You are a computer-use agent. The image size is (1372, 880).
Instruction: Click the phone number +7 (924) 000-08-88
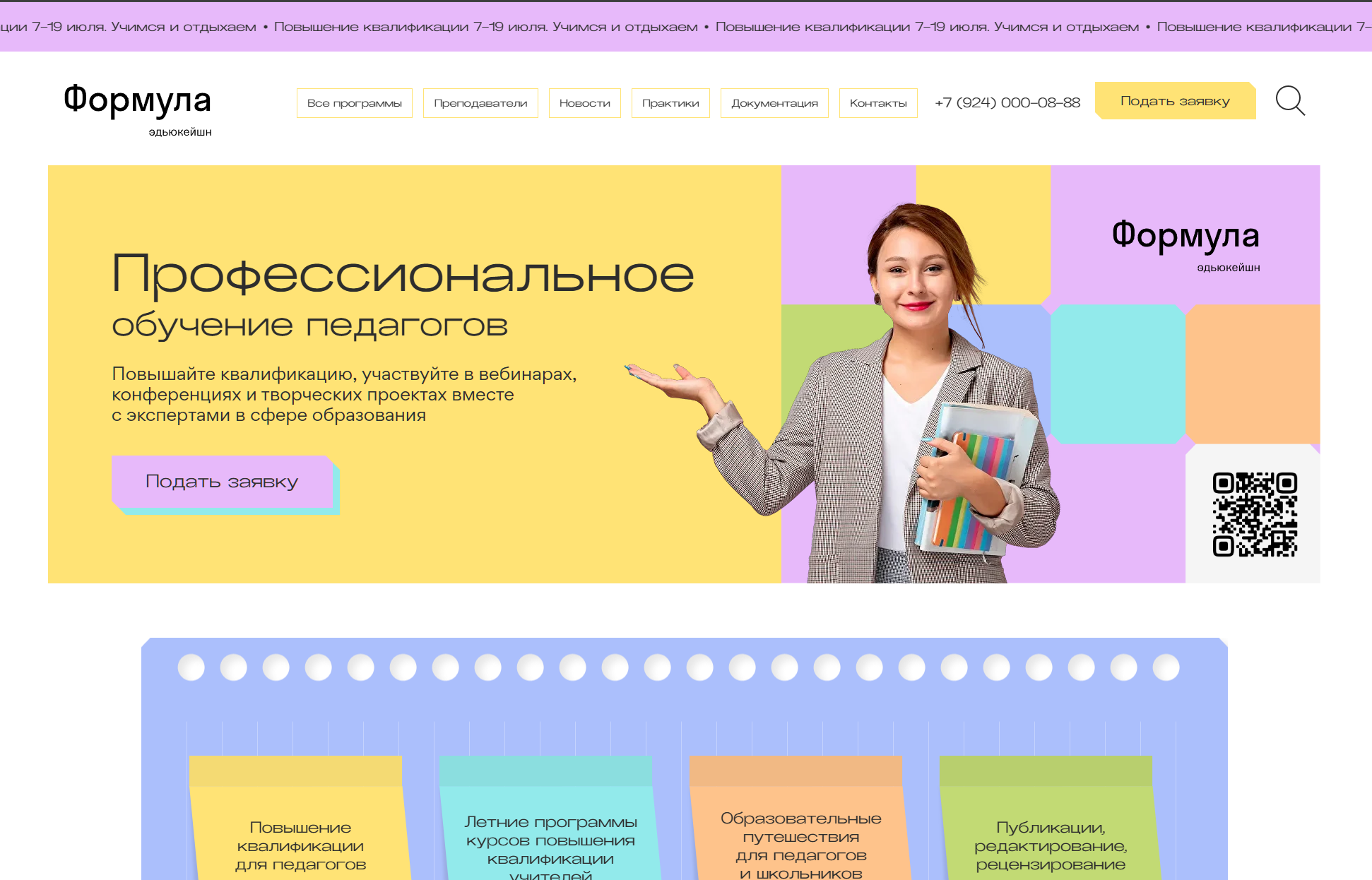tap(1007, 103)
